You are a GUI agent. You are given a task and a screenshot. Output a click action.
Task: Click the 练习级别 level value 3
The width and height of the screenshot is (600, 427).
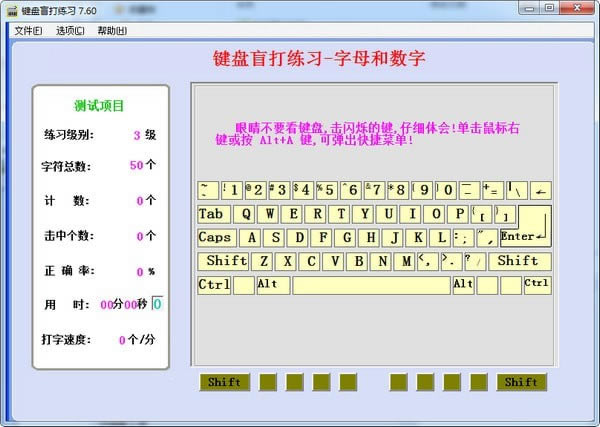click(x=136, y=135)
